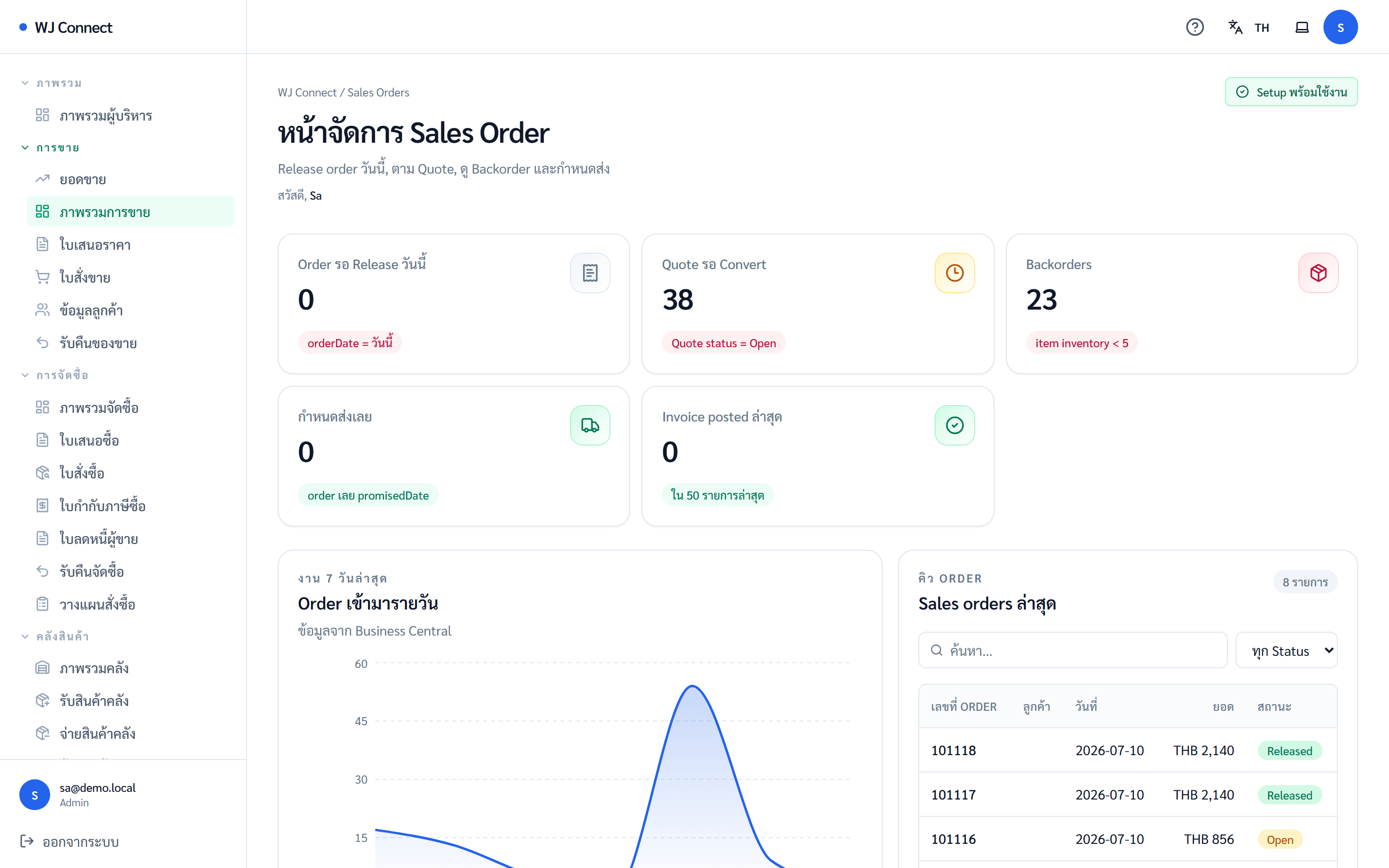Click the order เลย promisedDate tag

coord(368,495)
